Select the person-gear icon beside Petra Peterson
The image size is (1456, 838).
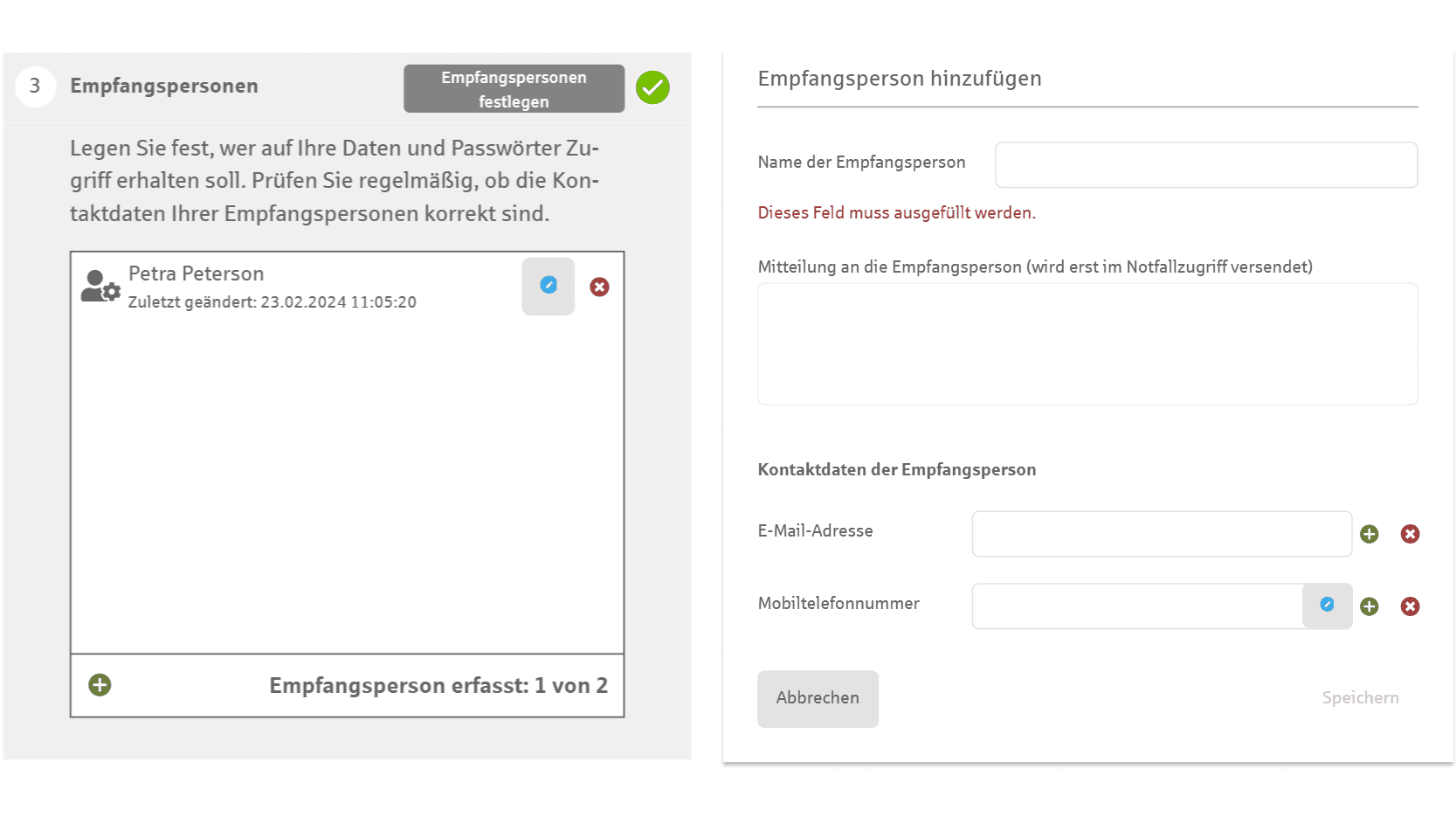(x=100, y=286)
